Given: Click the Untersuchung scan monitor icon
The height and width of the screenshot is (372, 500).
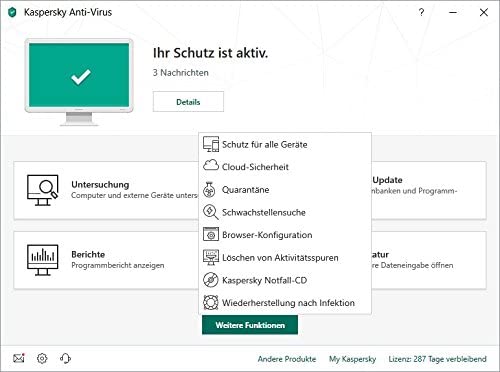Looking at the screenshot, I should (42, 190).
